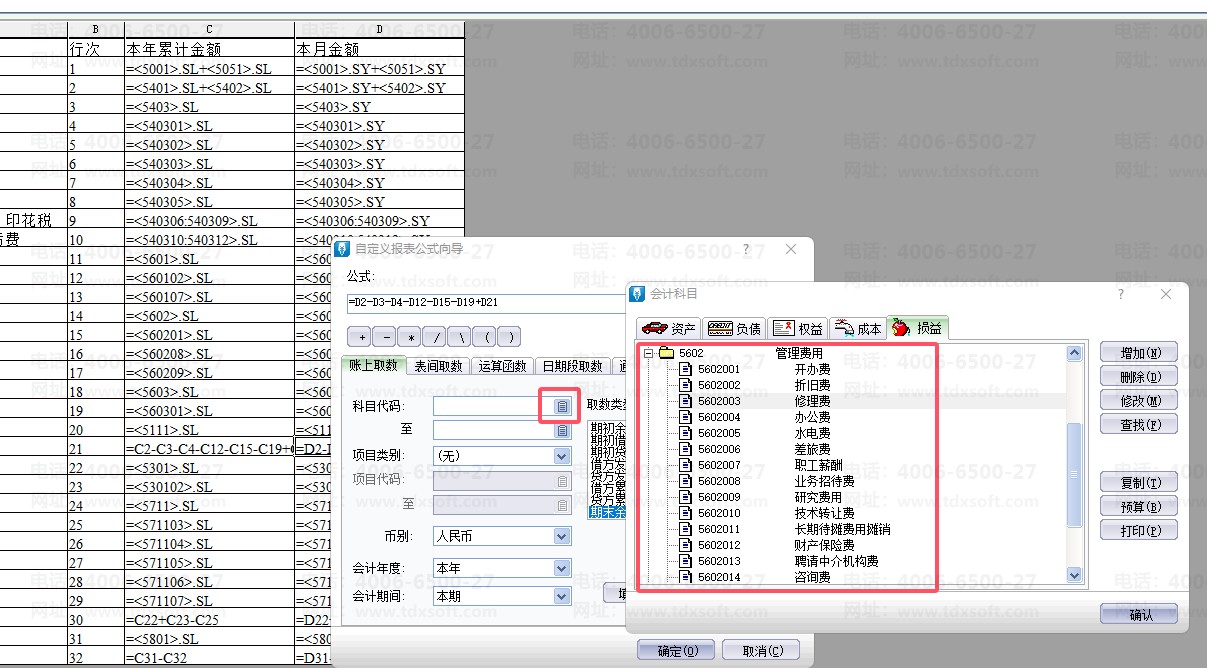Open the 会计年度 dropdown
Screen dimensions: 1207x668
(x=561, y=568)
